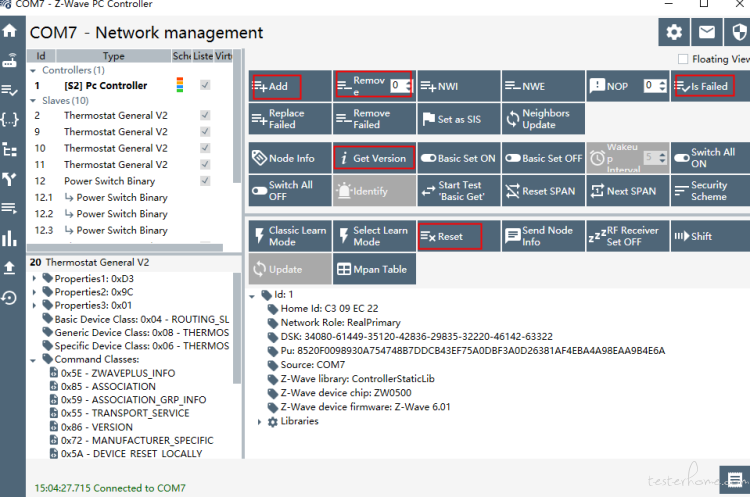Click the node list horizontal scrollbar
The width and height of the screenshot is (750, 497).
coord(125,247)
